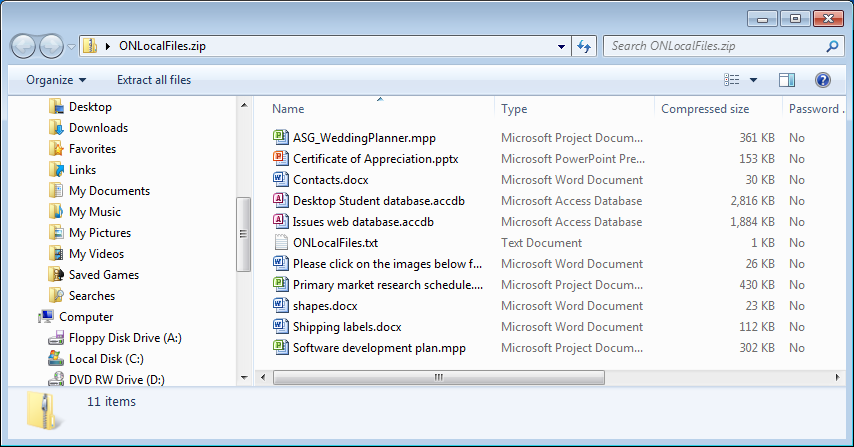854x447 pixels.
Task: Click the Help question mark icon
Action: click(822, 80)
